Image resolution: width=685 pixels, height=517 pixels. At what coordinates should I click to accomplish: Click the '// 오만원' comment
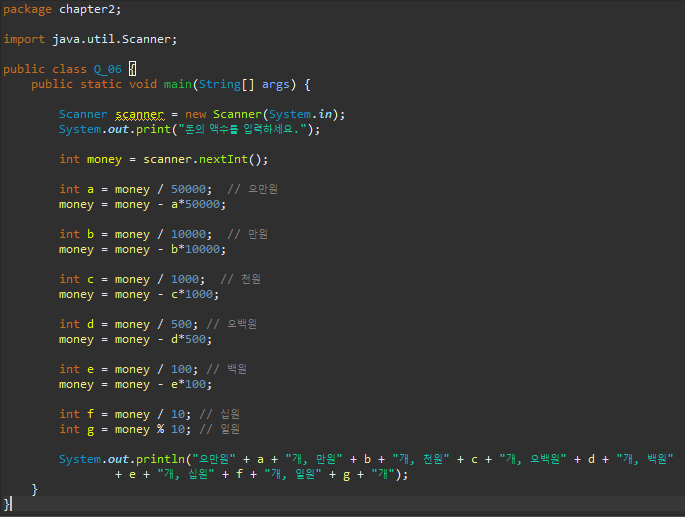[x=253, y=189]
